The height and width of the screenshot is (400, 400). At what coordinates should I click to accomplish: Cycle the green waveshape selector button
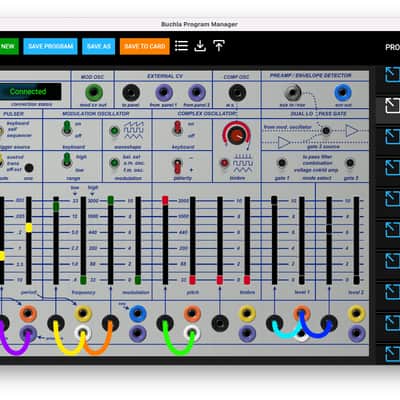(x=114, y=131)
